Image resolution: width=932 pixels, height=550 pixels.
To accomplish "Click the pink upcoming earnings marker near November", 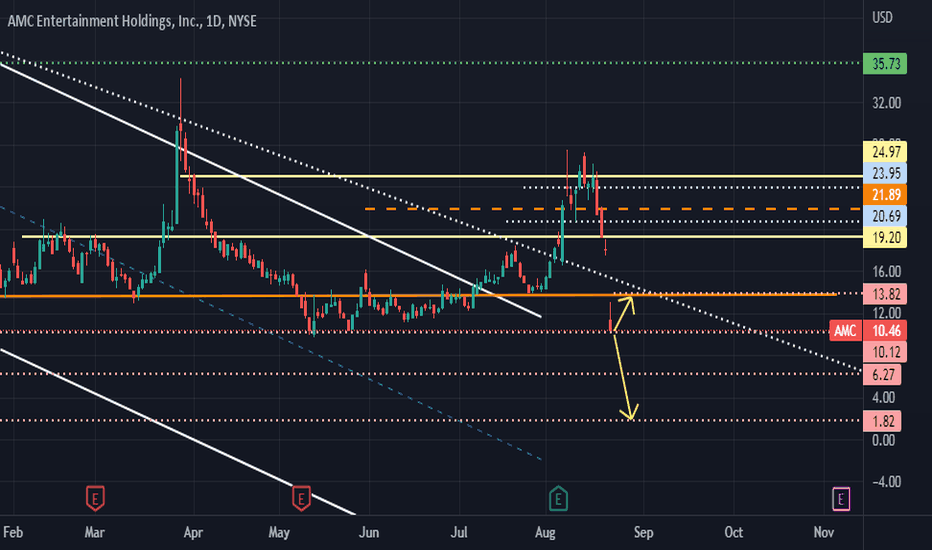I will point(840,499).
